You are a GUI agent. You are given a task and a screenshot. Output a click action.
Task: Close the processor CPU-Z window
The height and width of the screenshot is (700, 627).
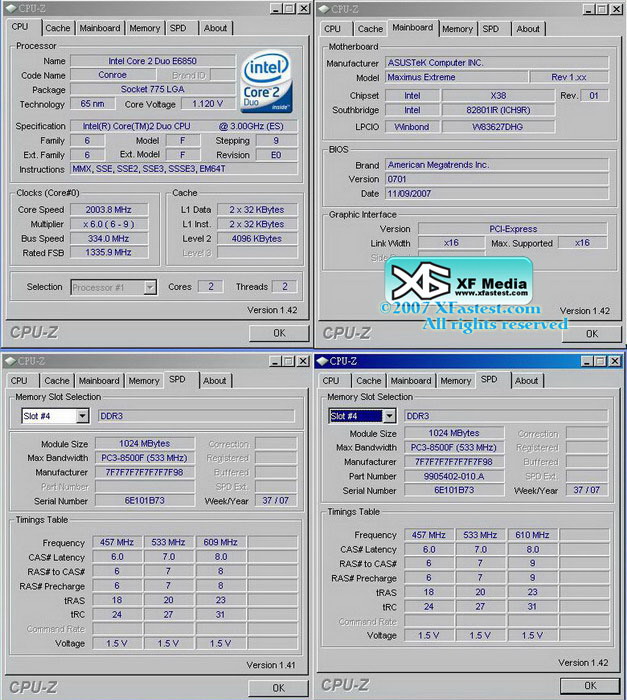point(302,9)
